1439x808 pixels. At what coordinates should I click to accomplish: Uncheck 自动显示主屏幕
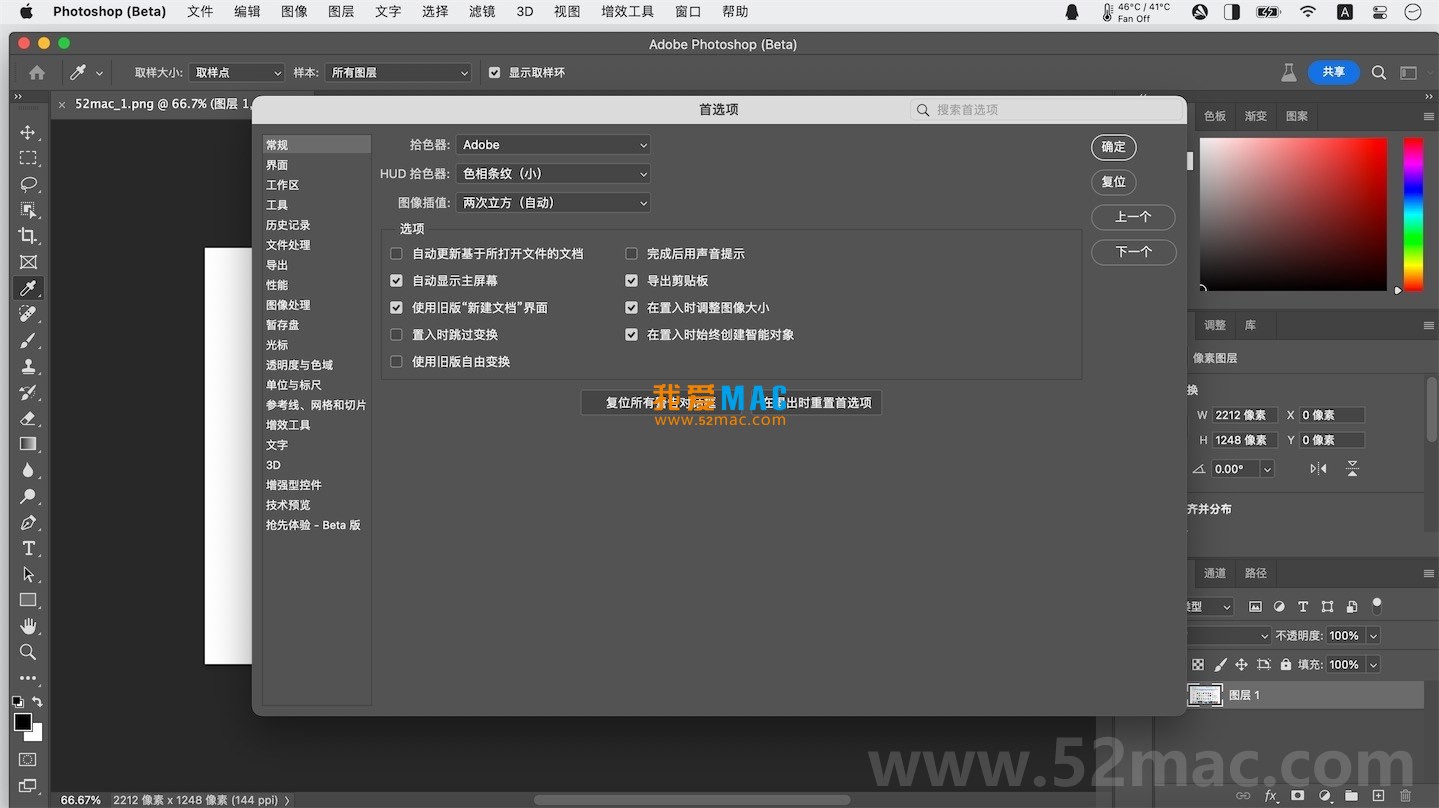click(396, 281)
